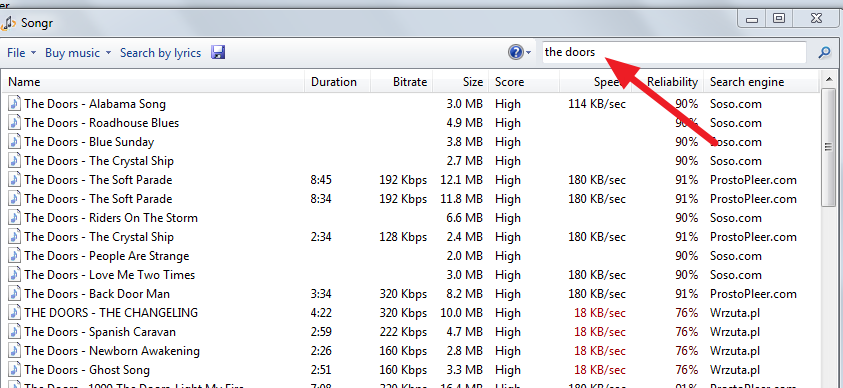Sort results by the Duration column
Viewport: 843px width, 388px height.
(338, 82)
